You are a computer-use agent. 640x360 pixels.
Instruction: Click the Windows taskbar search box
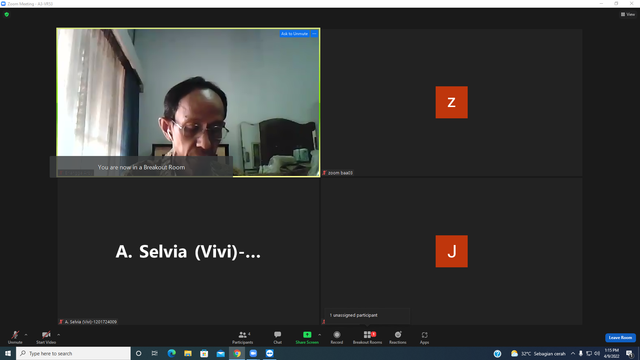[x=73, y=353]
